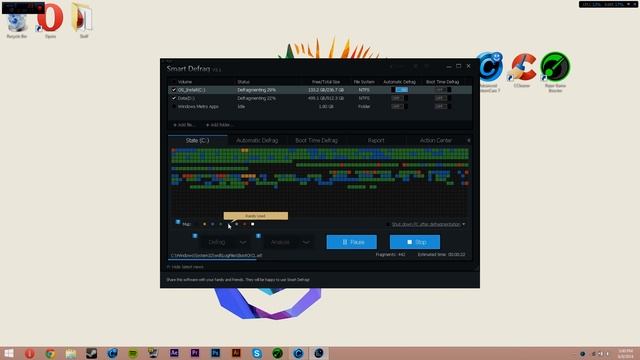Expand the Analyze button dropdown arrow
The height and width of the screenshot is (360, 640).
(306, 242)
